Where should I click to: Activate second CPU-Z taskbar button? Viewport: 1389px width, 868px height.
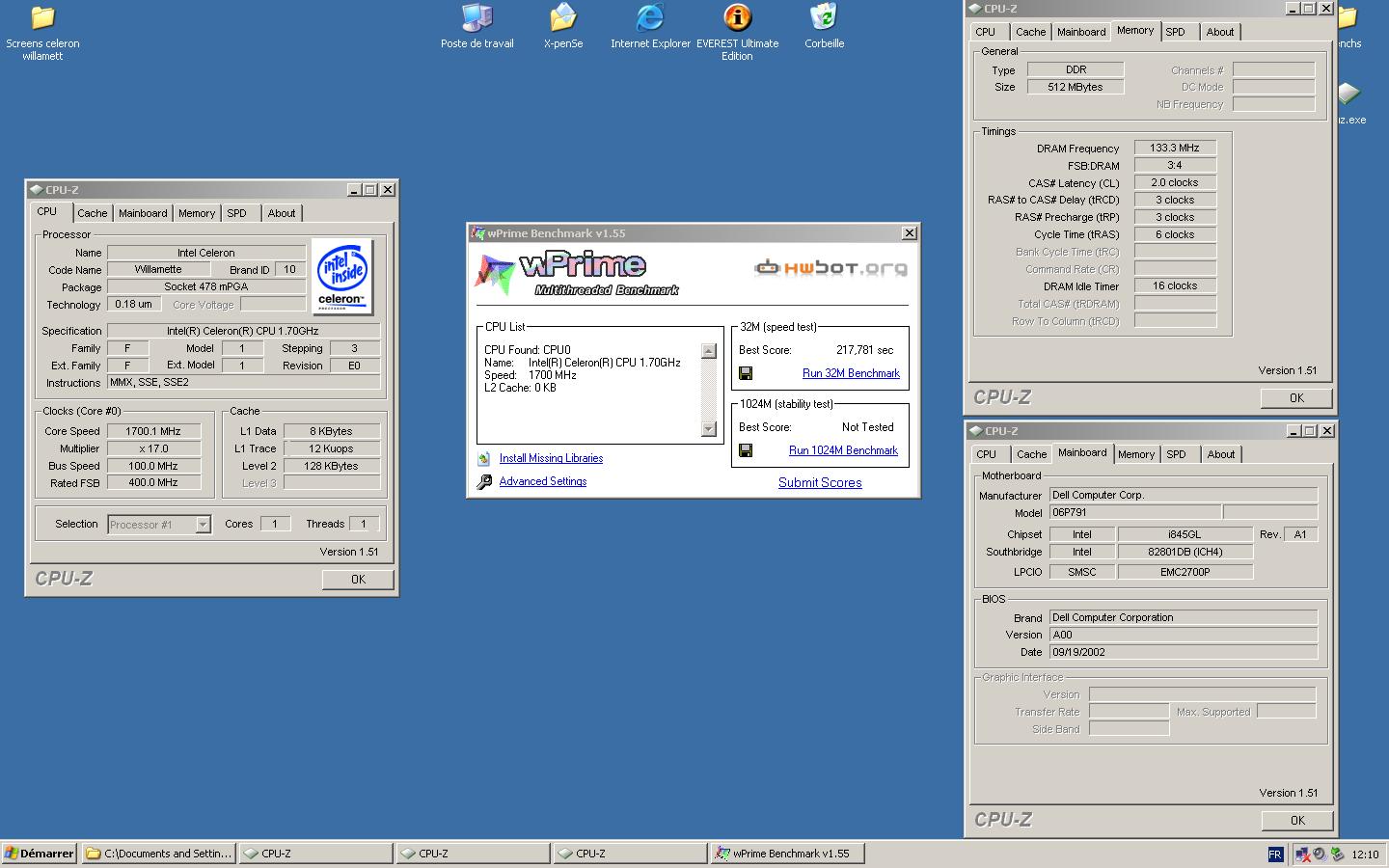click(473, 854)
